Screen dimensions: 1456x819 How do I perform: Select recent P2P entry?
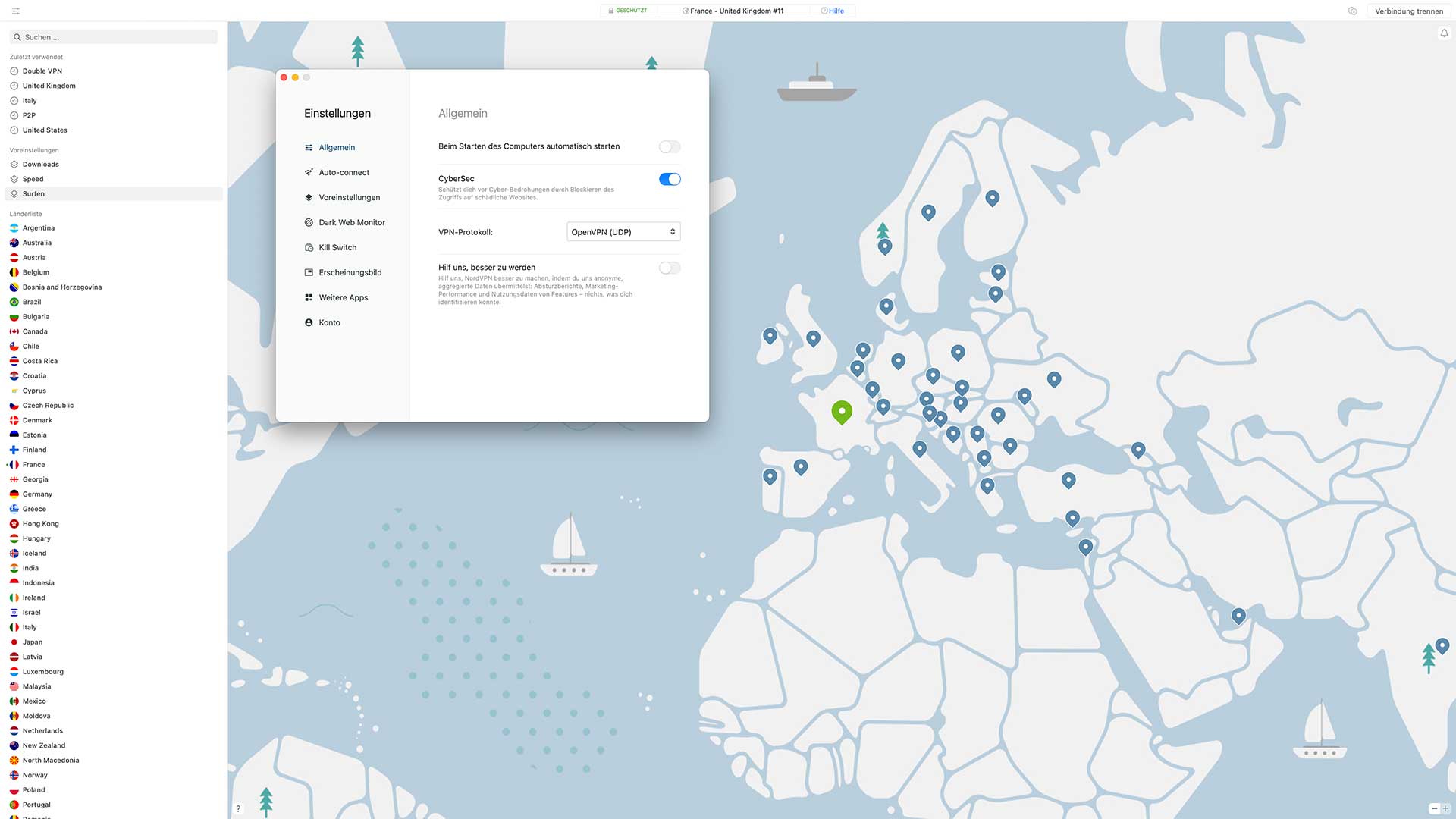[x=114, y=115]
